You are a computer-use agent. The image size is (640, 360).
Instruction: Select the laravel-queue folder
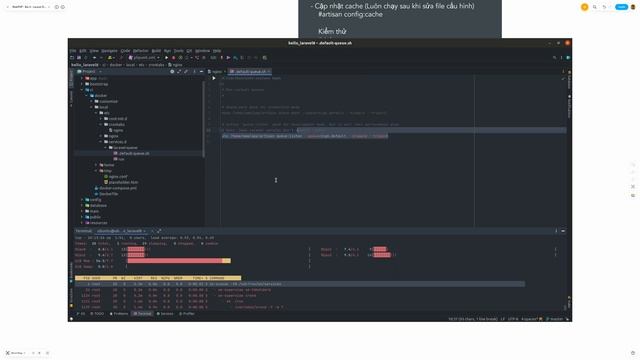123,148
